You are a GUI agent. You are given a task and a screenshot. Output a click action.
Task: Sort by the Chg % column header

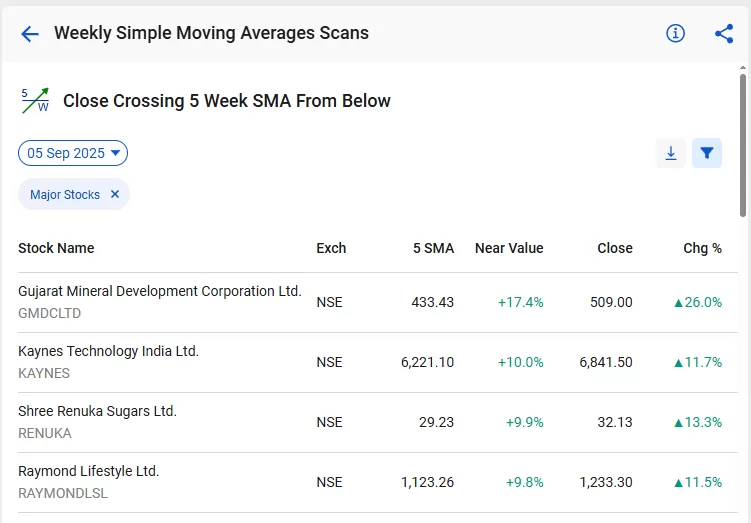702,248
